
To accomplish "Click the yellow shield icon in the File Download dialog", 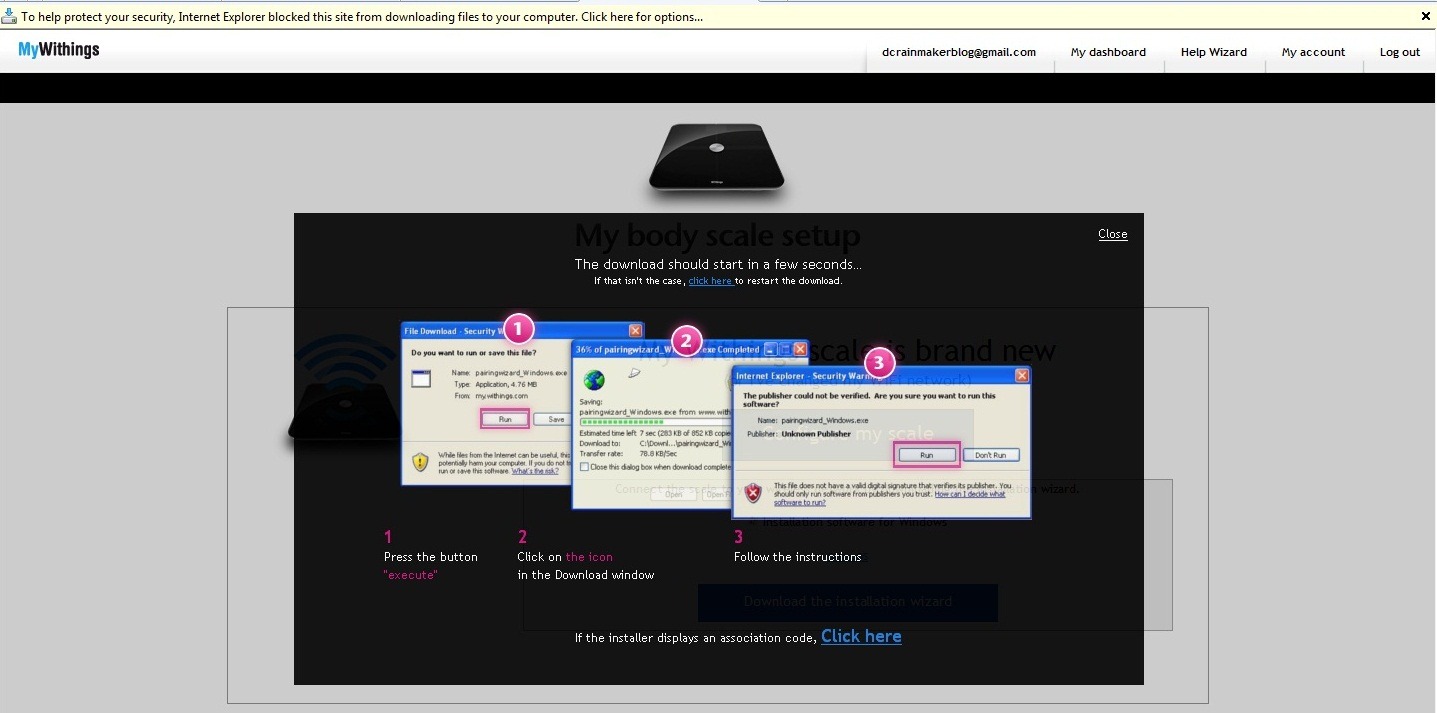I will [x=420, y=462].
